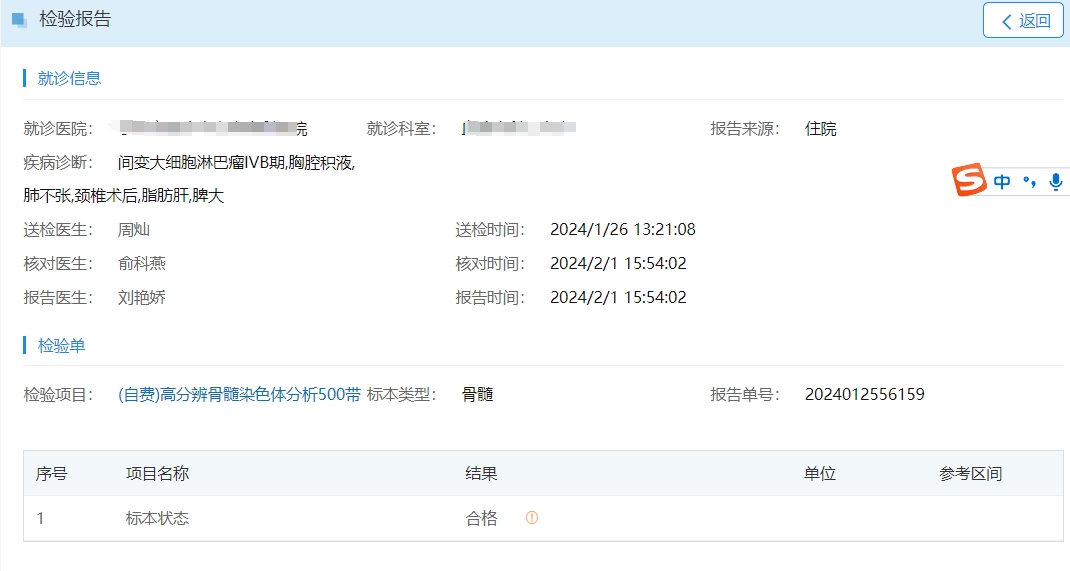Click the 住院 report source value
Image resolution: width=1070 pixels, height=571 pixels.
(820, 128)
